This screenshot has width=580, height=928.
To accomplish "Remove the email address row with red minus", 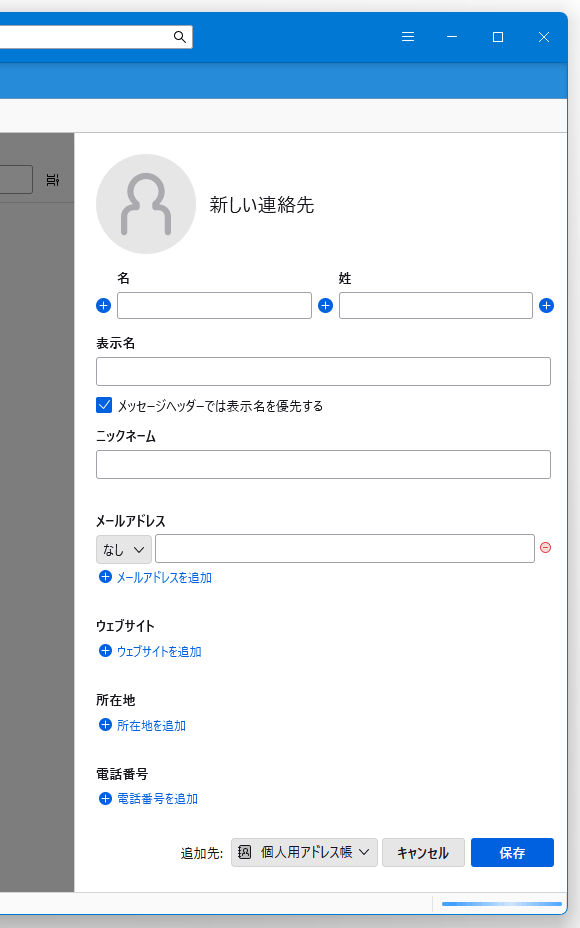I will point(546,547).
